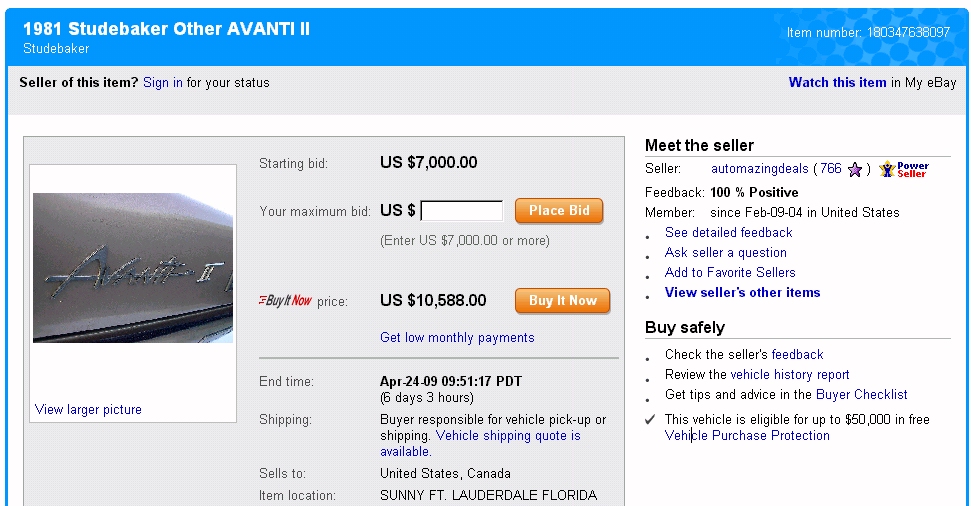Image resolution: width=971 pixels, height=506 pixels.
Task: Click the Buy It Now logo
Action: tap(286, 301)
